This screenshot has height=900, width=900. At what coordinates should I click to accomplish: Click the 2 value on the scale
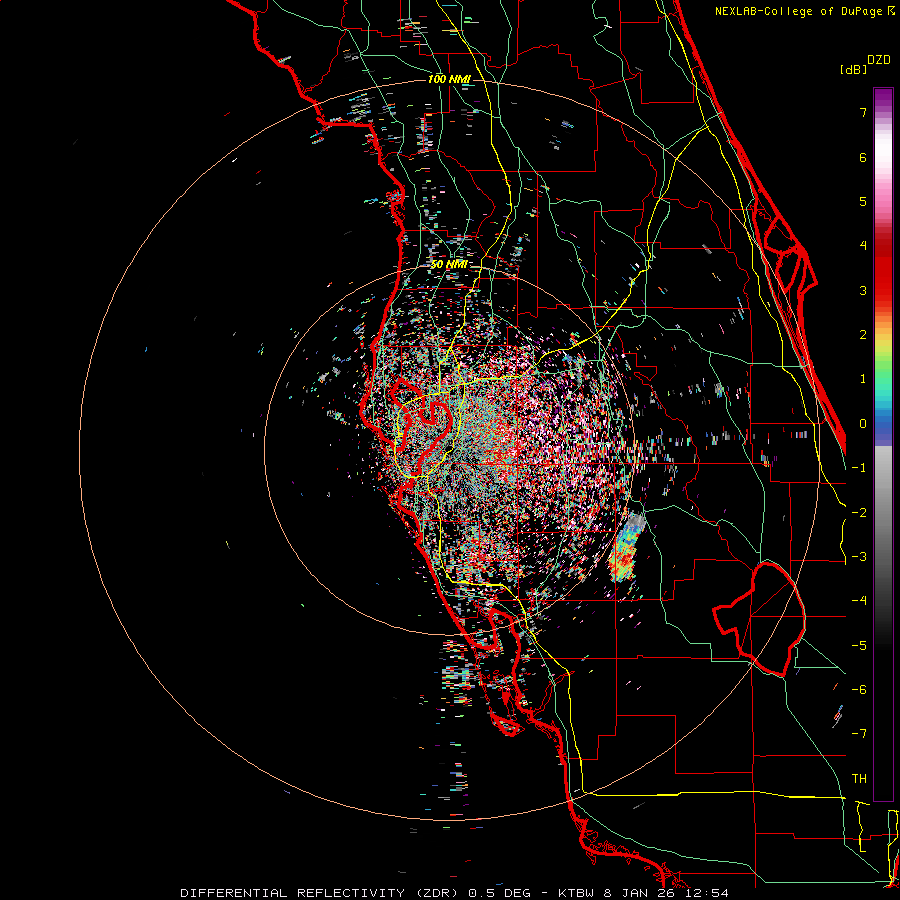pos(863,335)
